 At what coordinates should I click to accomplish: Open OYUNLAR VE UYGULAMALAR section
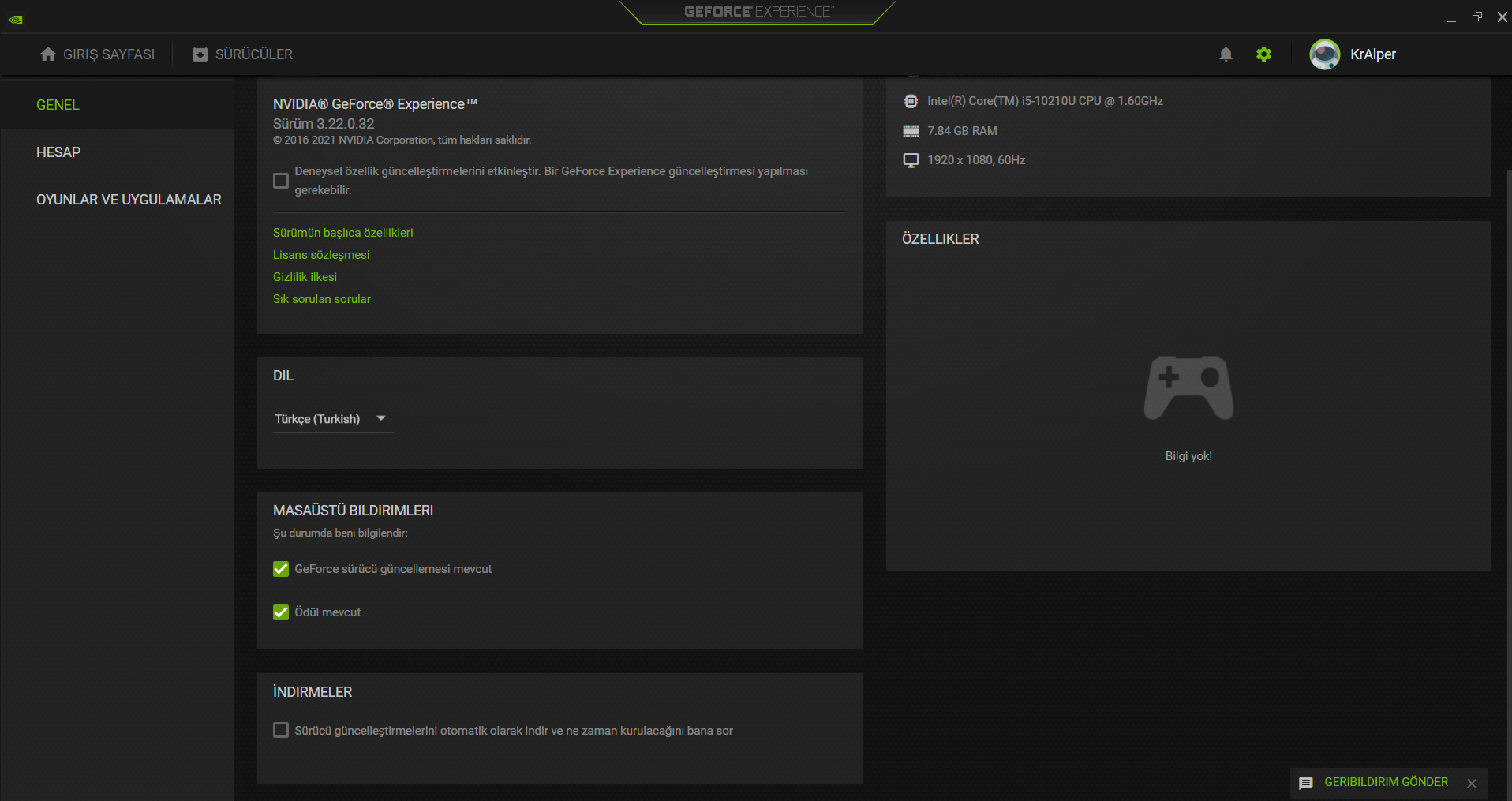click(129, 200)
